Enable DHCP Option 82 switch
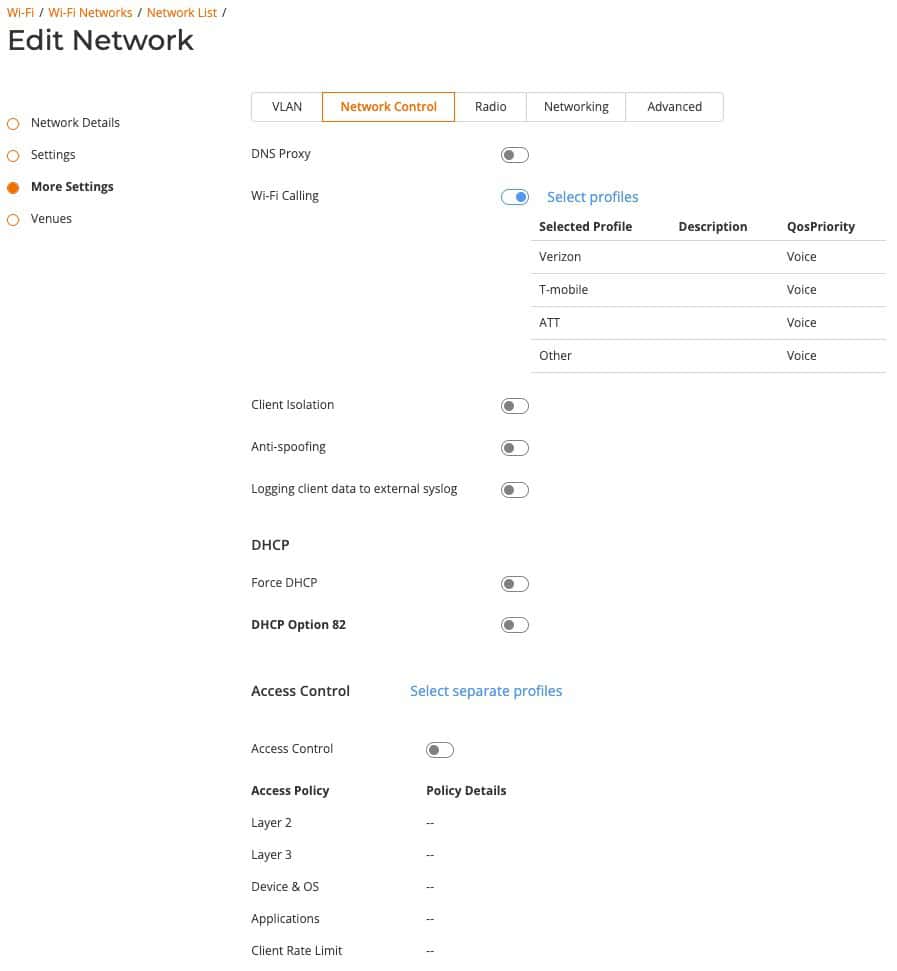This screenshot has height=971, width=897. (514, 625)
